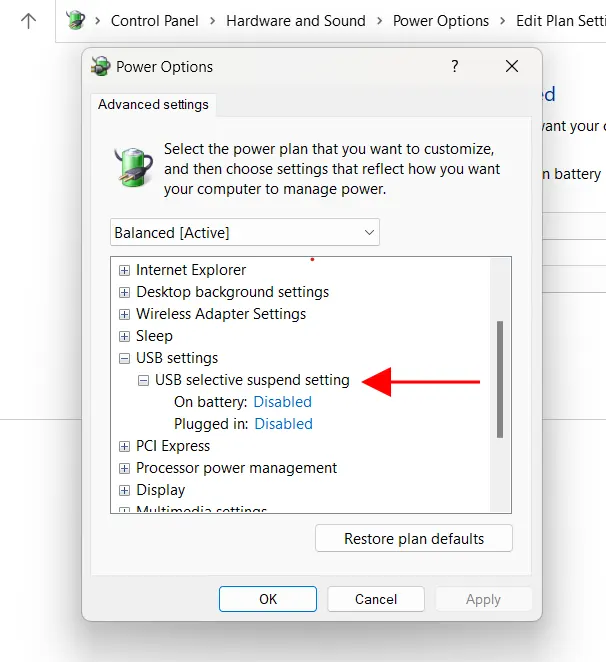Select the Sleep label
This screenshot has height=662, width=606.
click(x=154, y=336)
